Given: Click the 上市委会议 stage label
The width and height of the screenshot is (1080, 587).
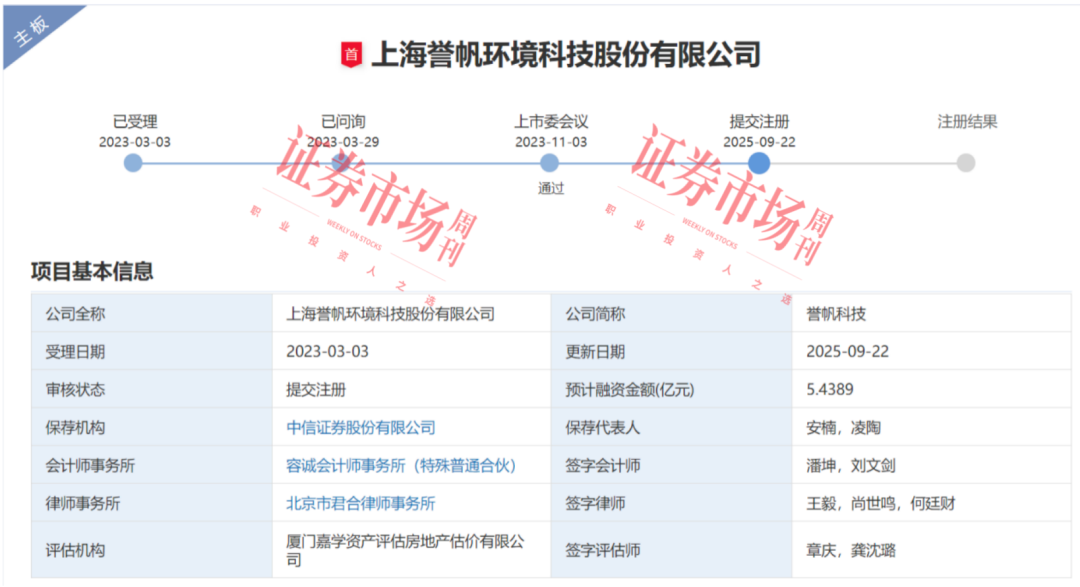Looking at the screenshot, I should tap(551, 122).
